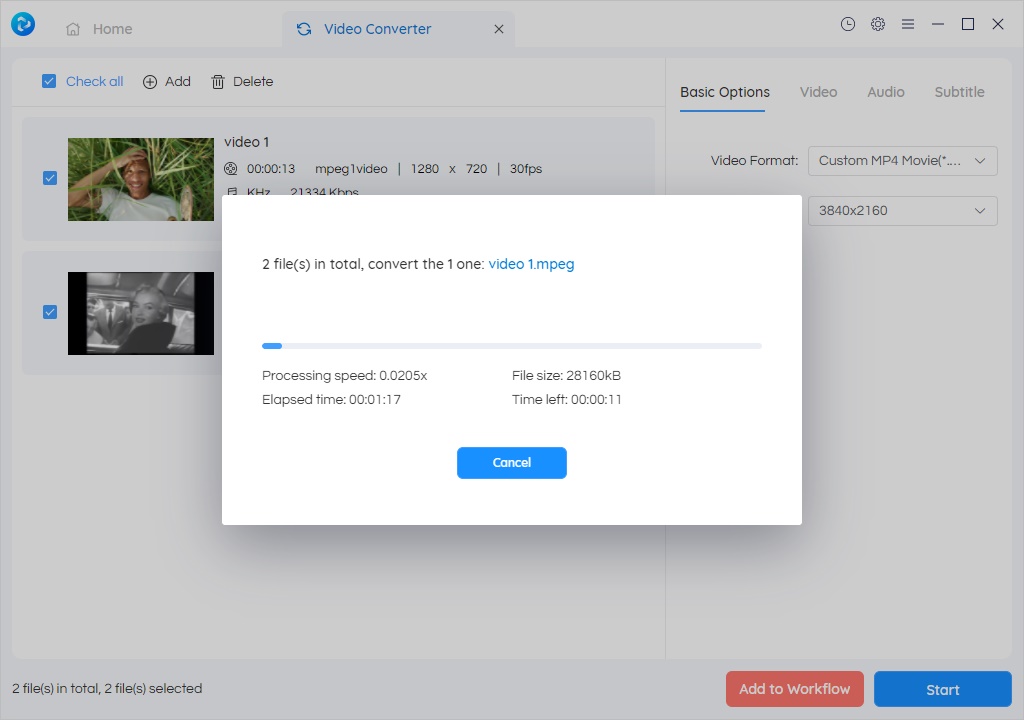
Task: Maximize the application window
Action: click(x=968, y=24)
